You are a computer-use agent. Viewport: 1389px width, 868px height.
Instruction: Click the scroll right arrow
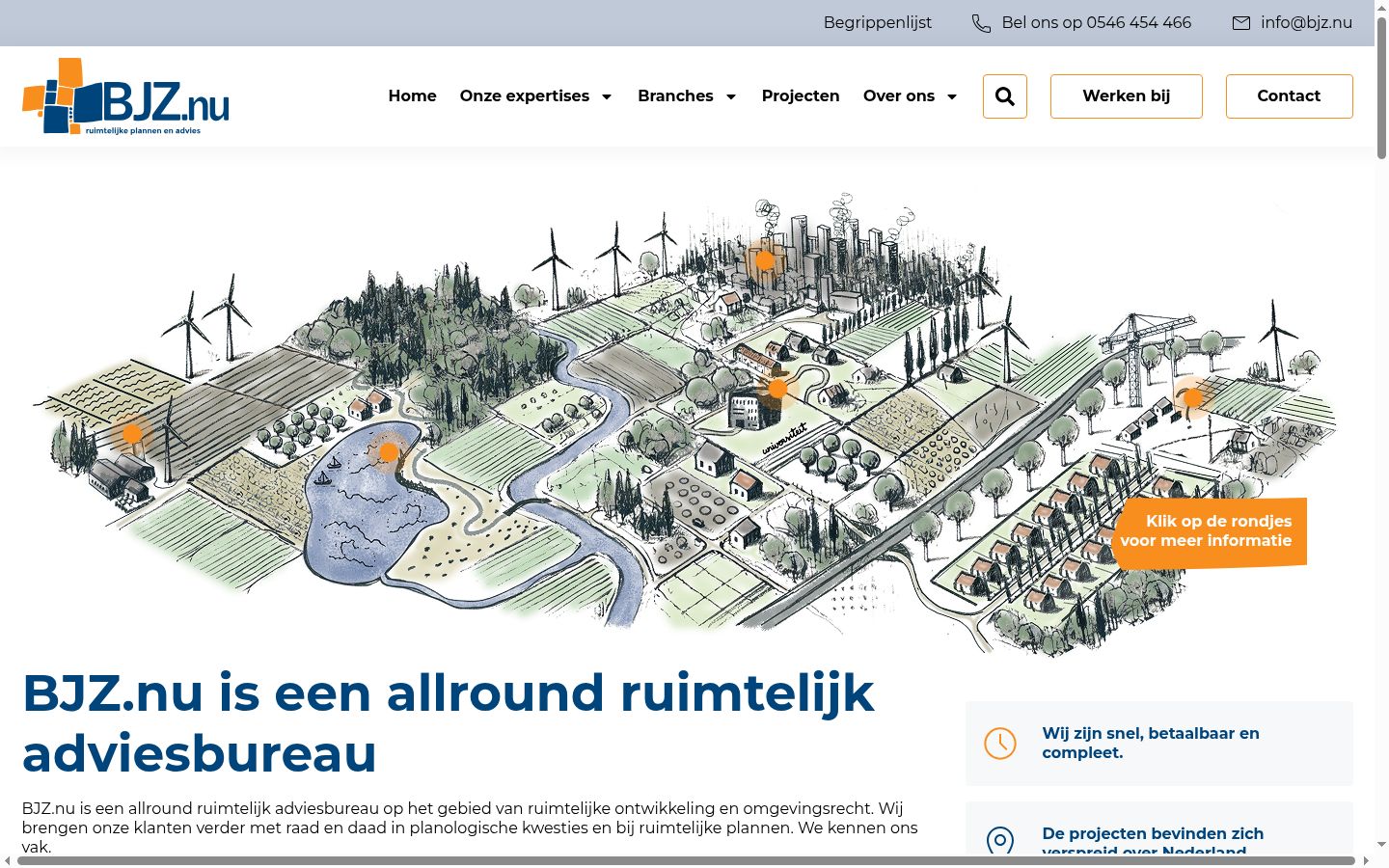coord(1366,860)
